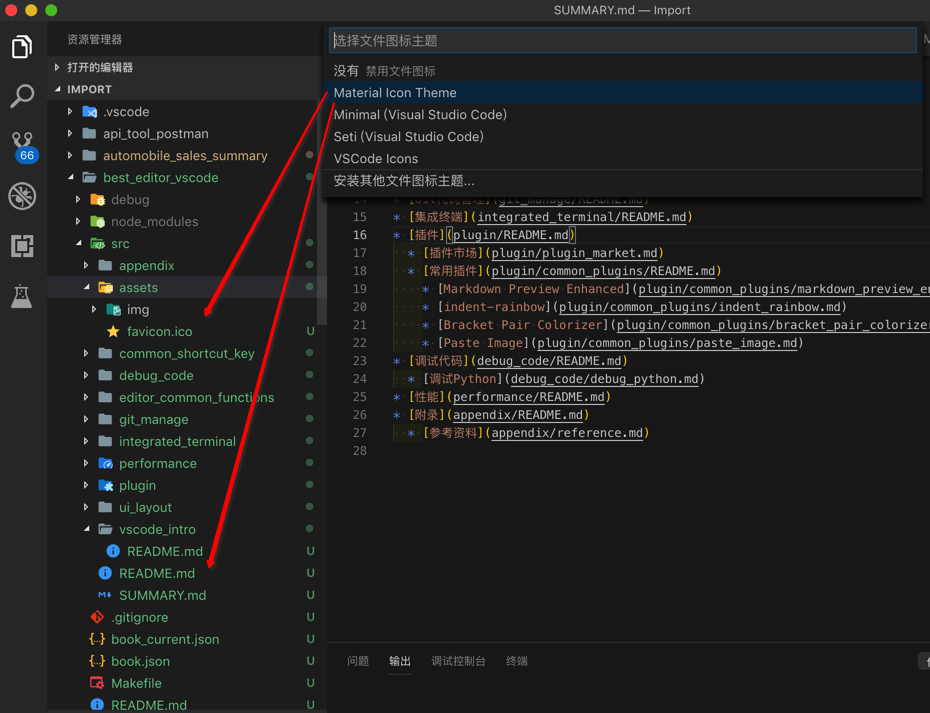
Task: Select the common_shortcut_key folder
Action: click(x=186, y=354)
